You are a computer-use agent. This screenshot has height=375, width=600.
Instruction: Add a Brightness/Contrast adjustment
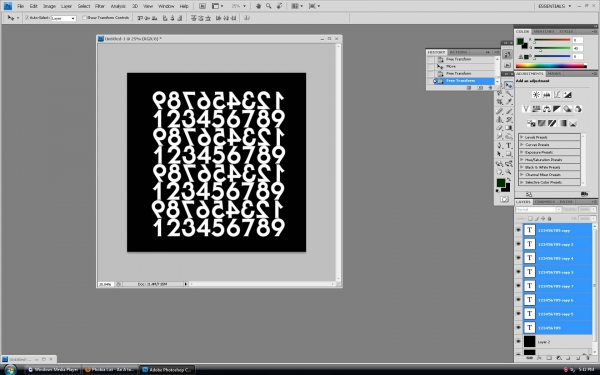tap(536, 95)
